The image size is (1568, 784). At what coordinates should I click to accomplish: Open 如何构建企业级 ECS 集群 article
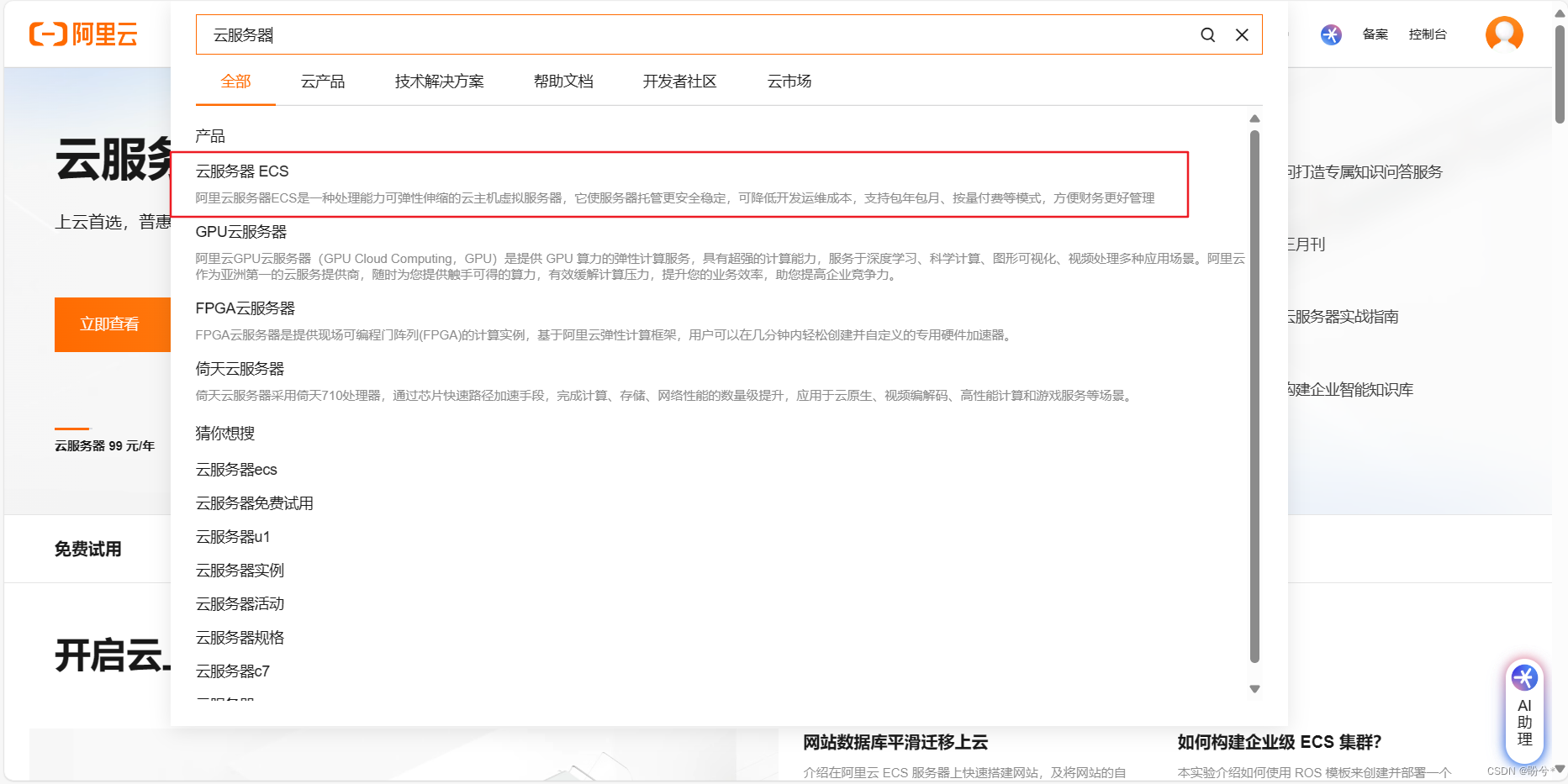(x=1279, y=743)
